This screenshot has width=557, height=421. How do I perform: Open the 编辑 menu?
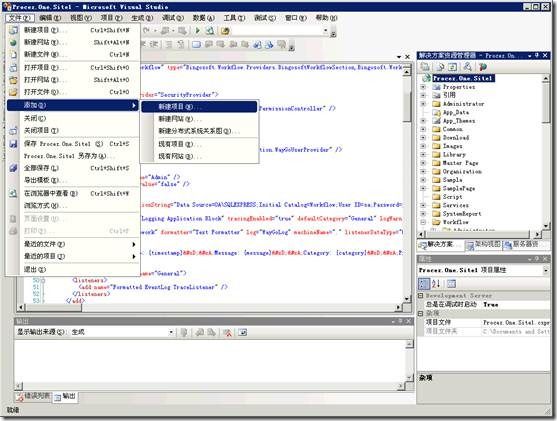click(50, 18)
